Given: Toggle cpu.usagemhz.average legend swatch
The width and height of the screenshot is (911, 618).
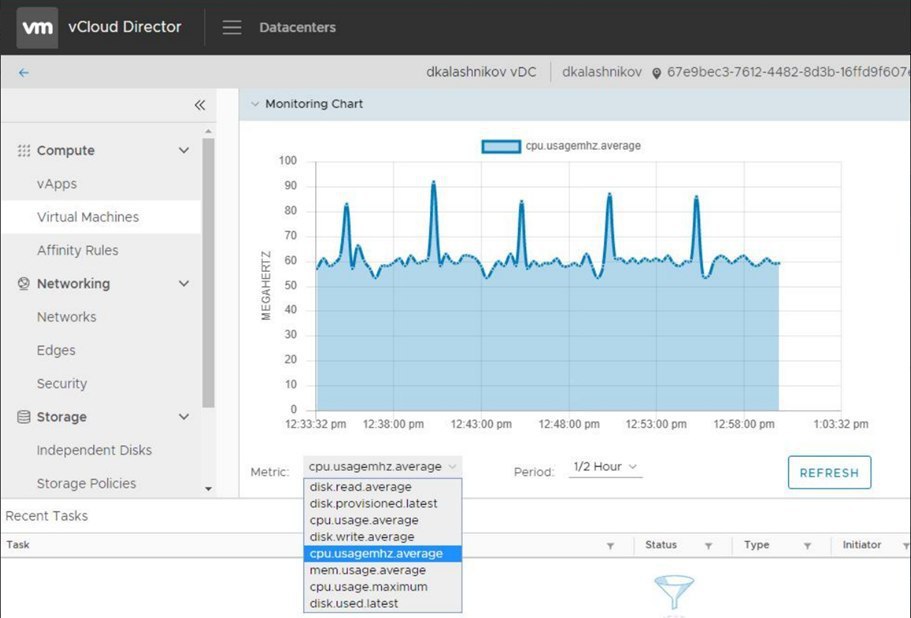Looking at the screenshot, I should tap(501, 146).
